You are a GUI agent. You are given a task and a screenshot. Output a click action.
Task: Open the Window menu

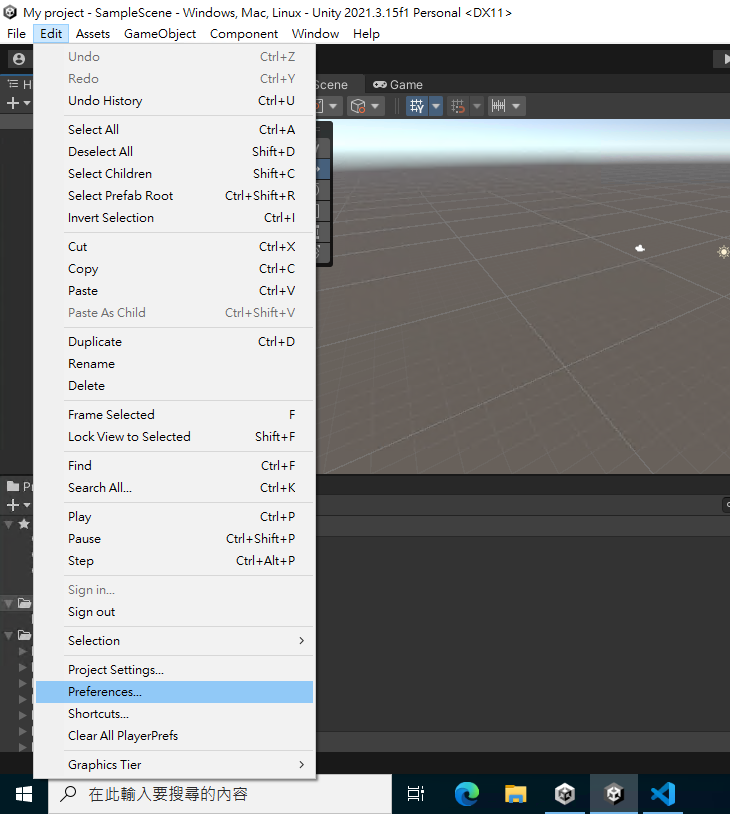pos(315,34)
